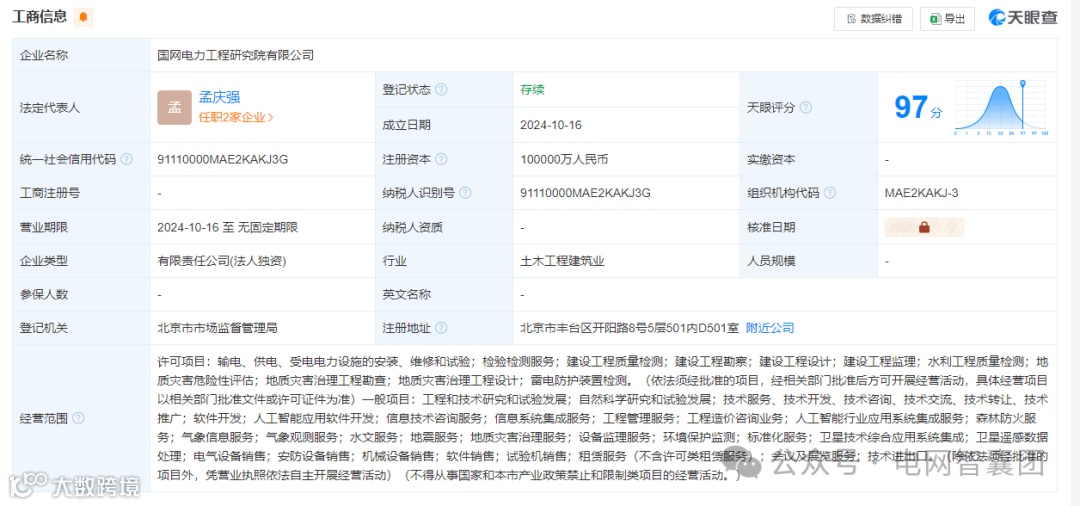Image resolution: width=1080 pixels, height=506 pixels.
Task: Select company name 国网电力工程研究院有限公司
Action: coord(236,55)
